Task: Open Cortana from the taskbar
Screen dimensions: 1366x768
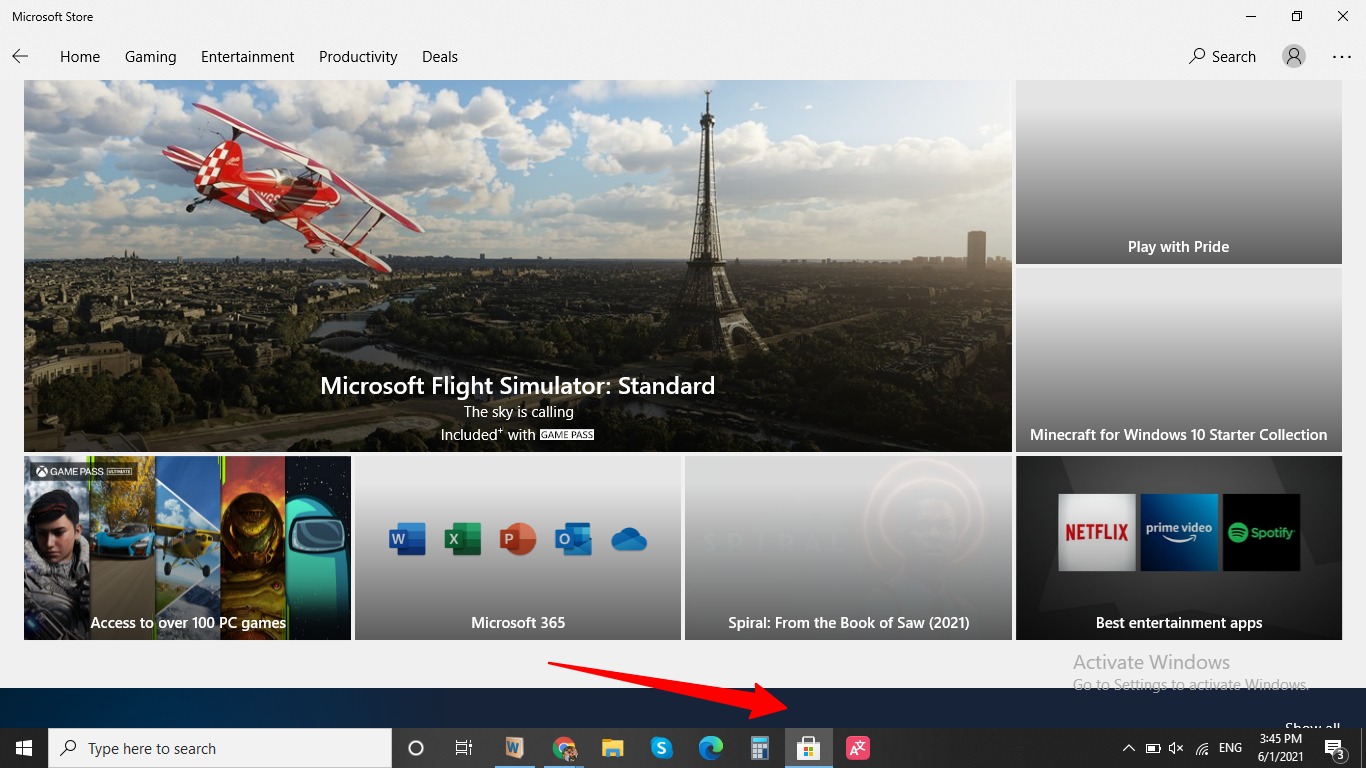Action: coord(416,748)
